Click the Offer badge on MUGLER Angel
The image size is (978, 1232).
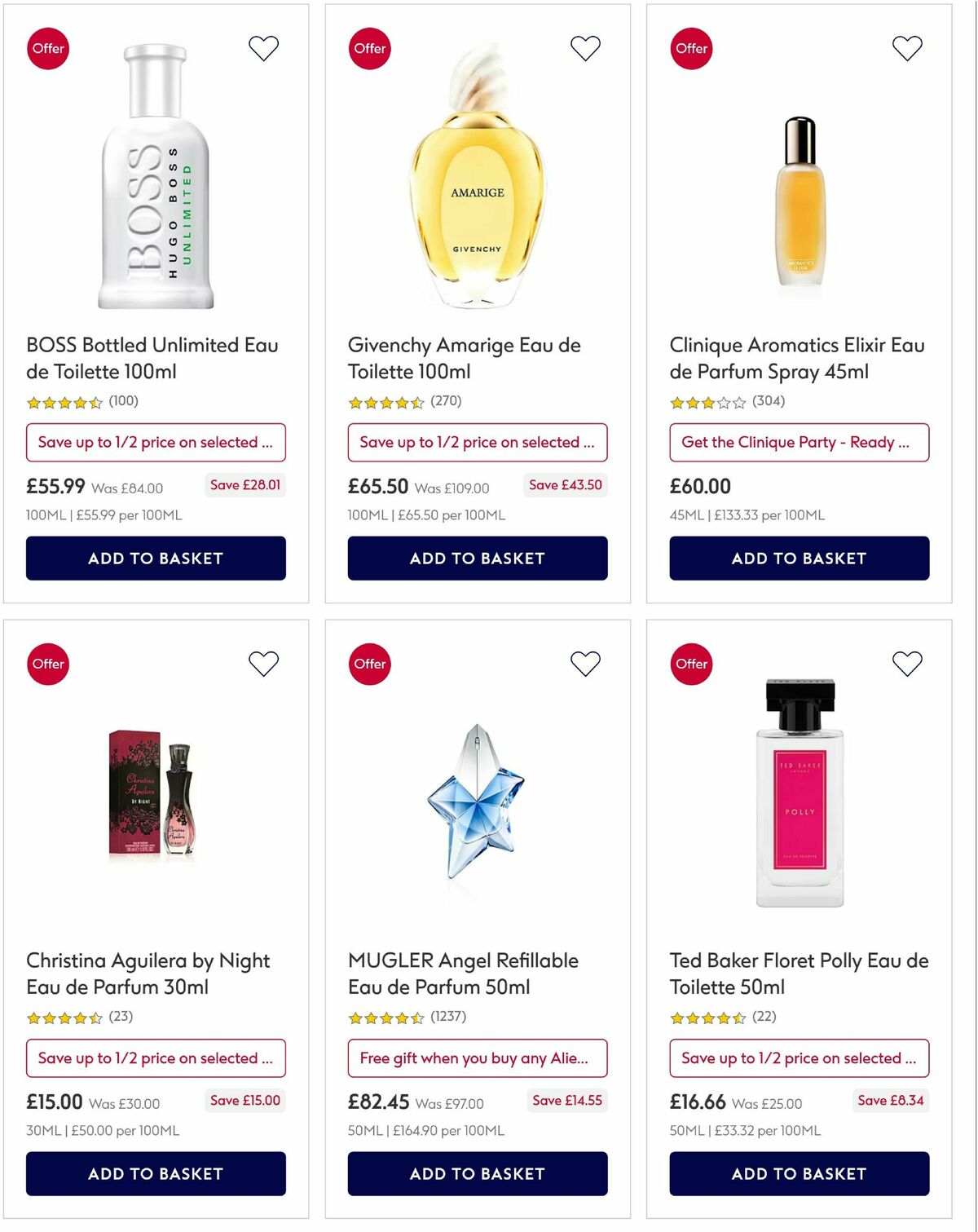pos(370,664)
